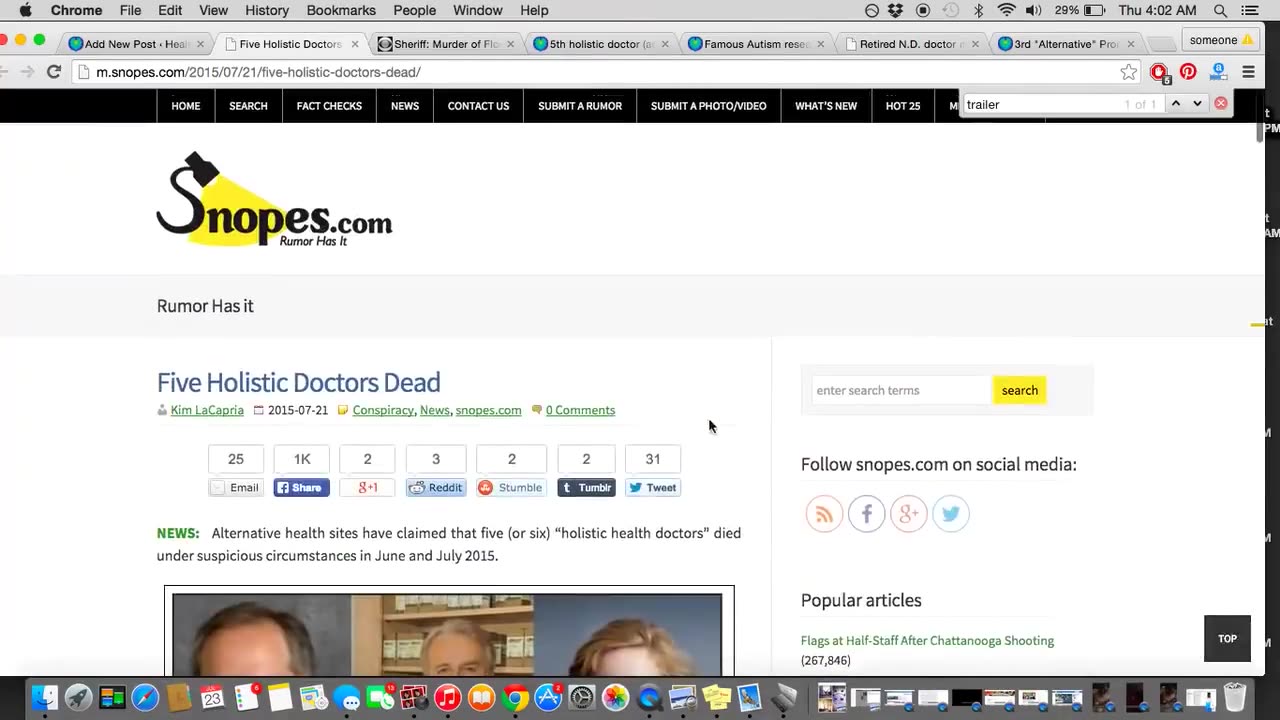Share on StumbleUpon with Stumble button
Viewport: 1280px width, 720px height.
(511, 487)
